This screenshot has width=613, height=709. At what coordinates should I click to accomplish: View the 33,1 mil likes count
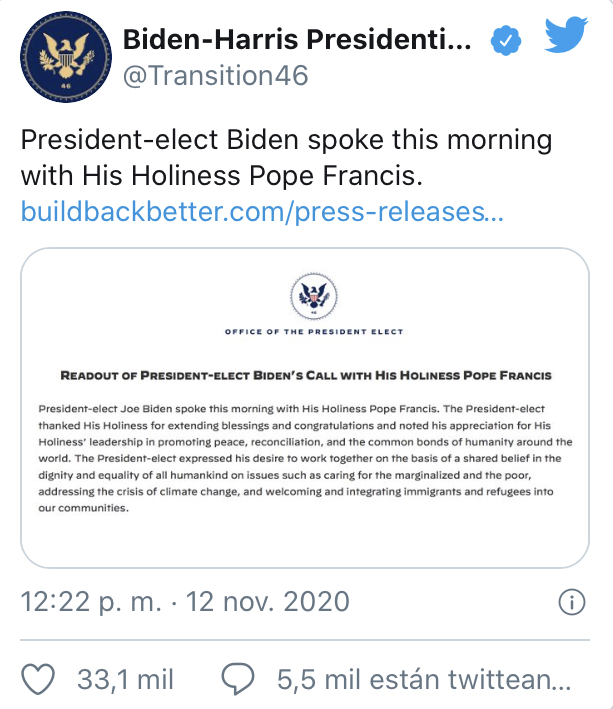tap(125, 679)
